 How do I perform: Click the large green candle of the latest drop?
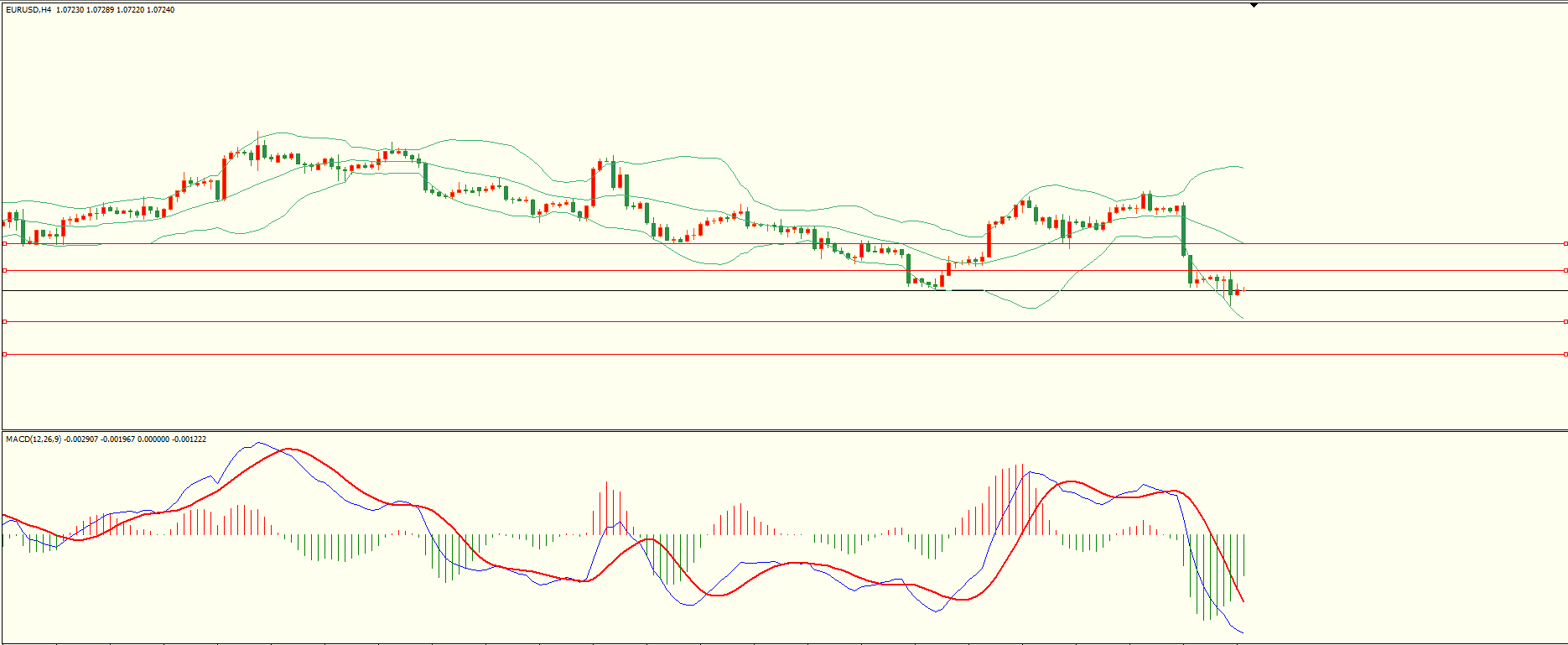(x=1183, y=231)
